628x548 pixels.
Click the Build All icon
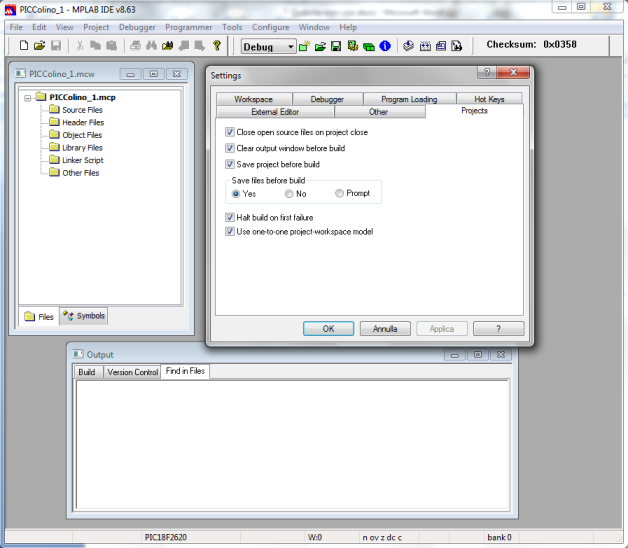coord(425,46)
